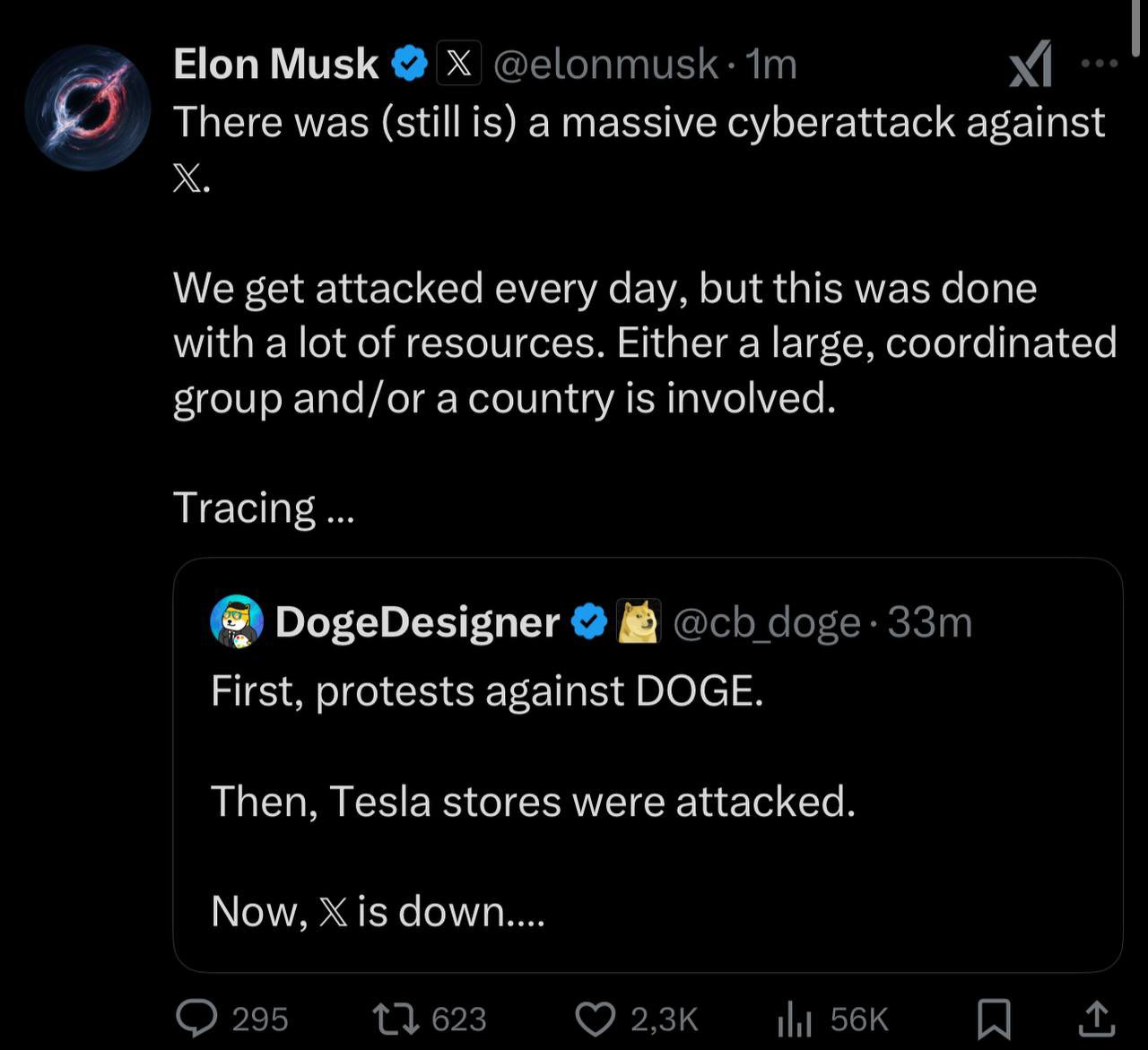Repost the tweet with the retweet icon
The height and width of the screenshot is (1050, 1148).
[x=396, y=1018]
